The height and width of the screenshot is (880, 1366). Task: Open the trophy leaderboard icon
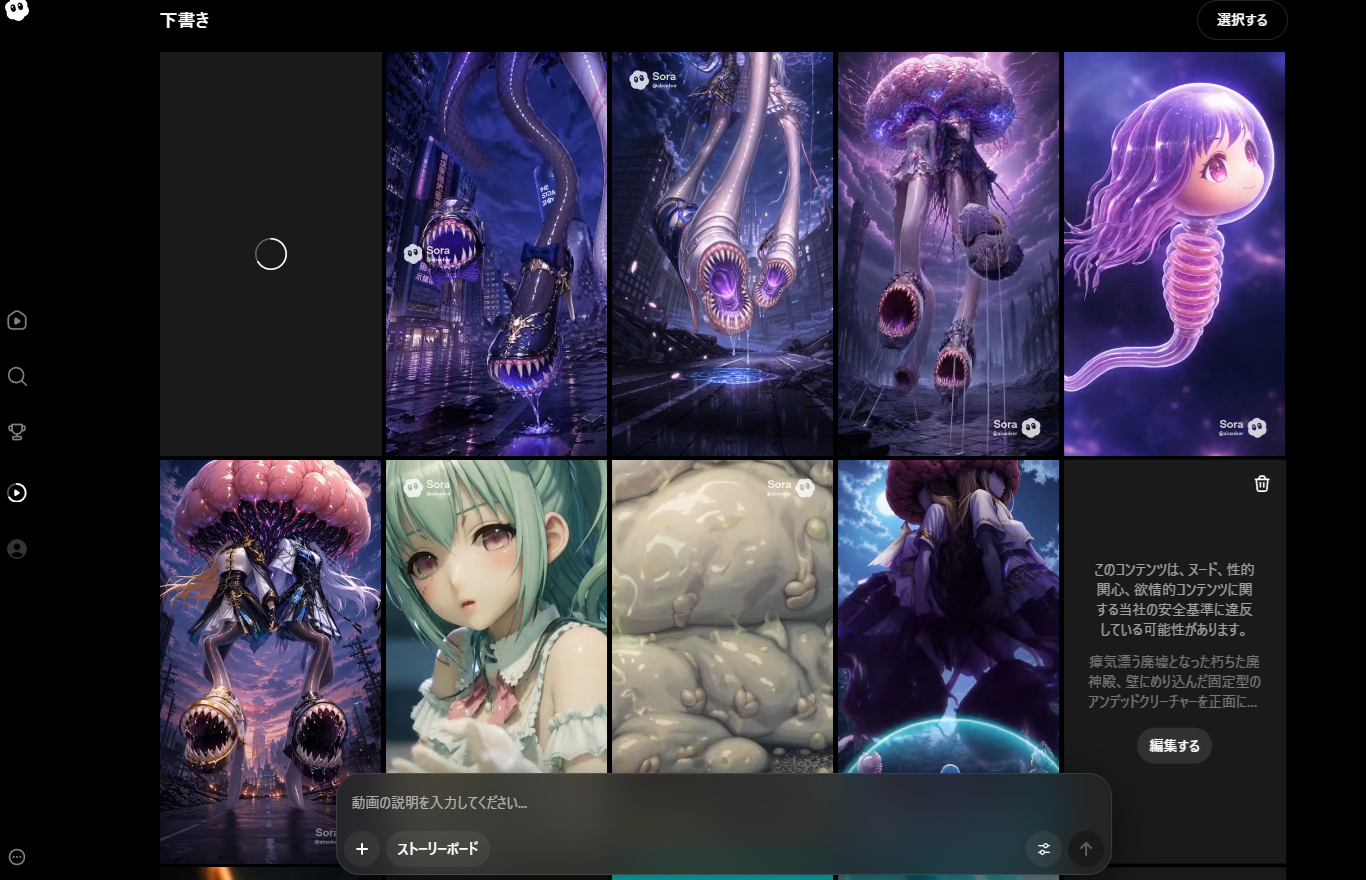tap(17, 432)
